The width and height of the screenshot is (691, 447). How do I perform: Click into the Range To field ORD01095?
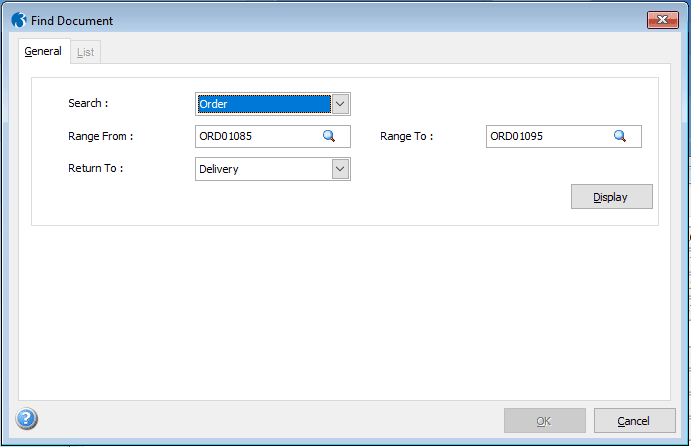[547, 137]
